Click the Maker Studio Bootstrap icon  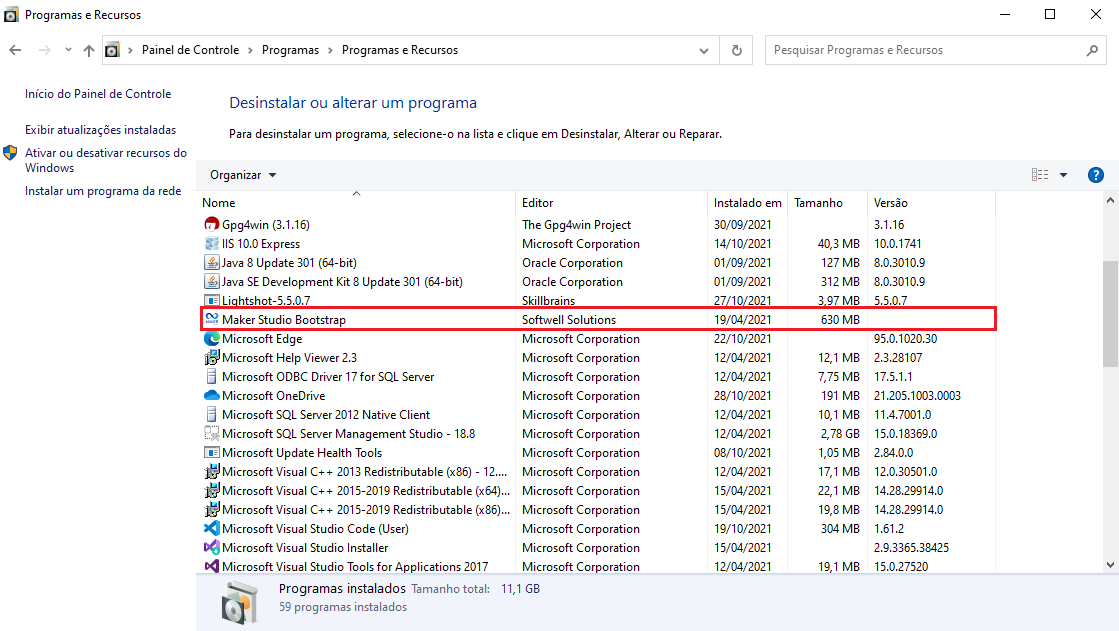click(x=211, y=320)
